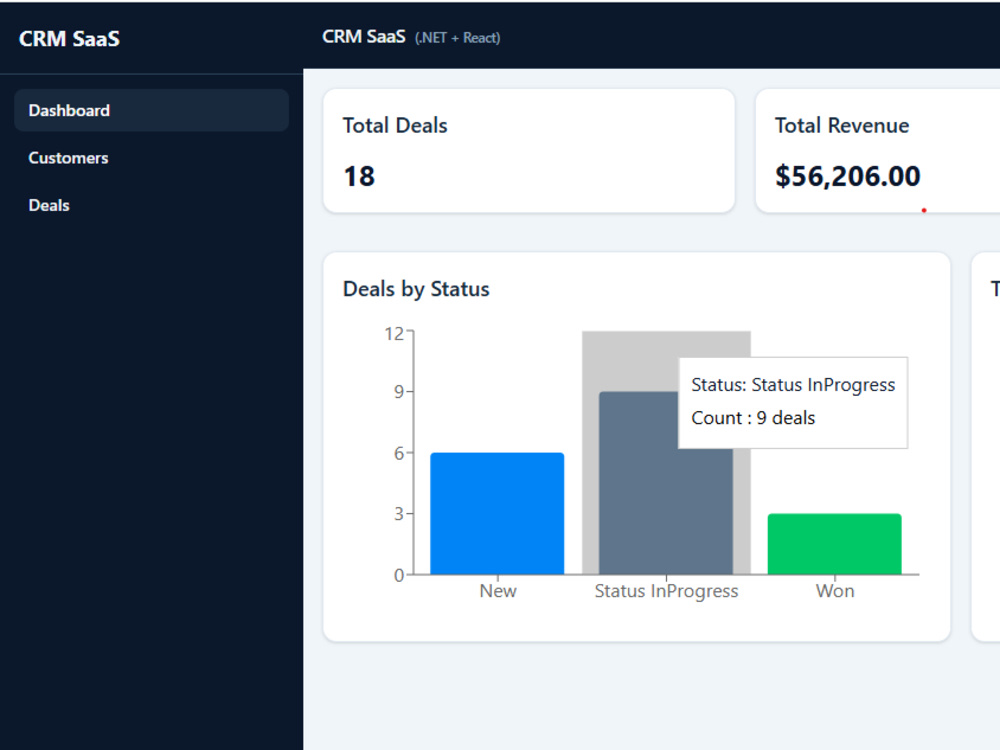The image size is (1000, 750).
Task: Click the CRM SaaS sidebar logo text
Action: 70,39
